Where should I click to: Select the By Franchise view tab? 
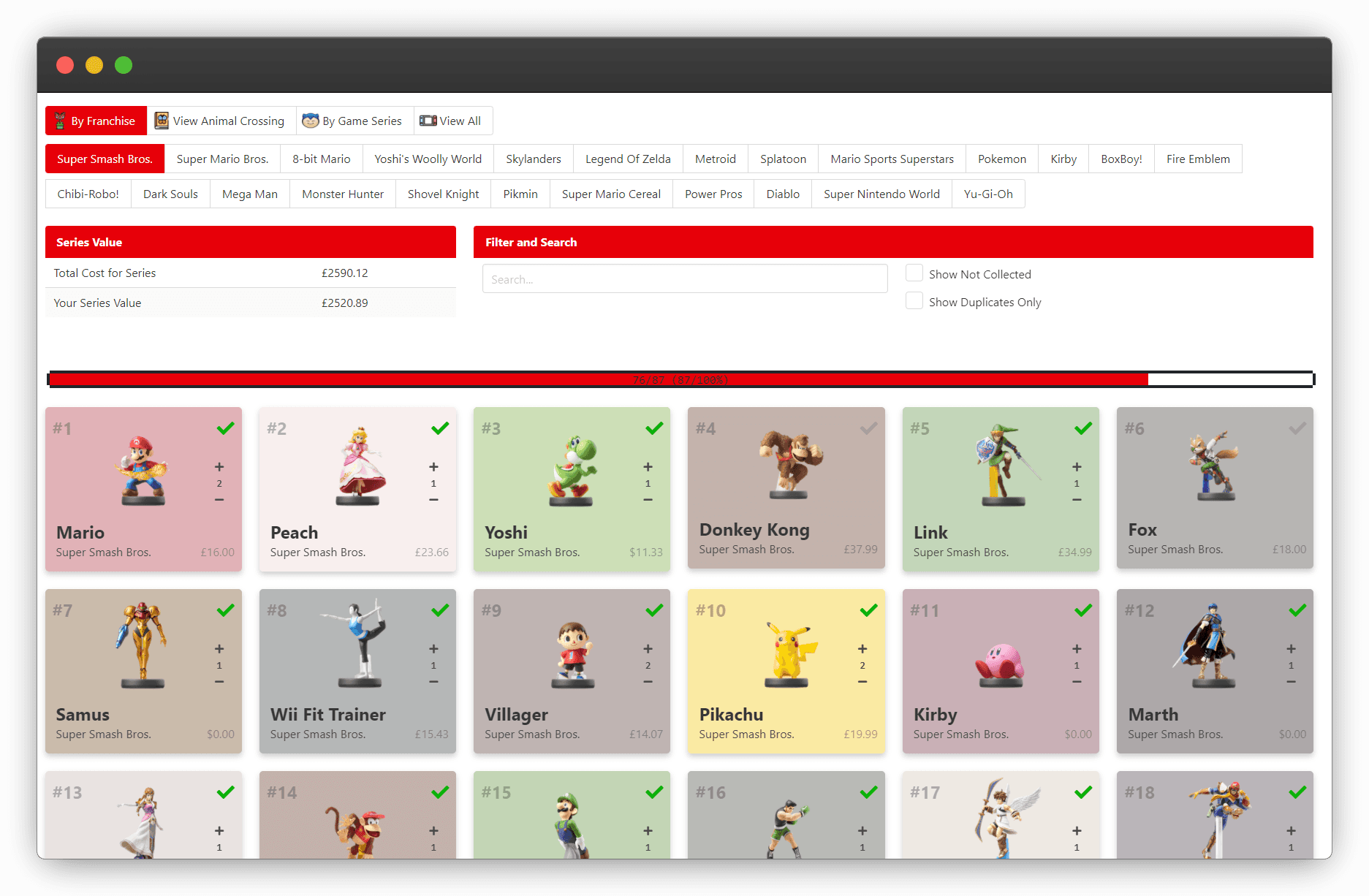click(x=96, y=121)
